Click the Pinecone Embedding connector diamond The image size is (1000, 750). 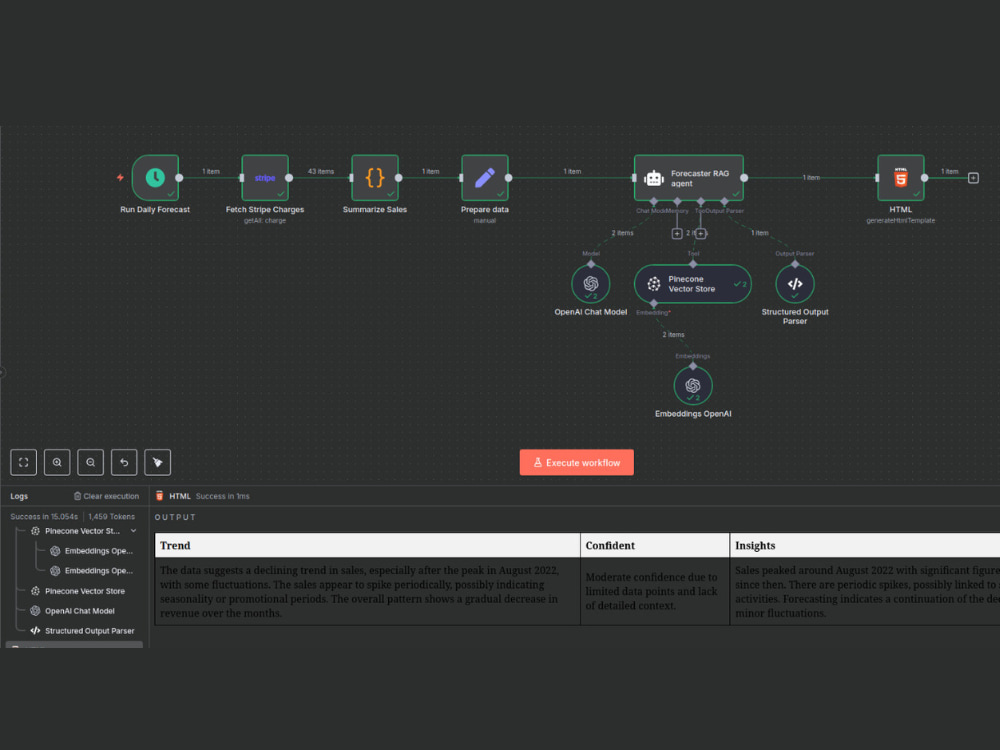pyautogui.click(x=654, y=304)
